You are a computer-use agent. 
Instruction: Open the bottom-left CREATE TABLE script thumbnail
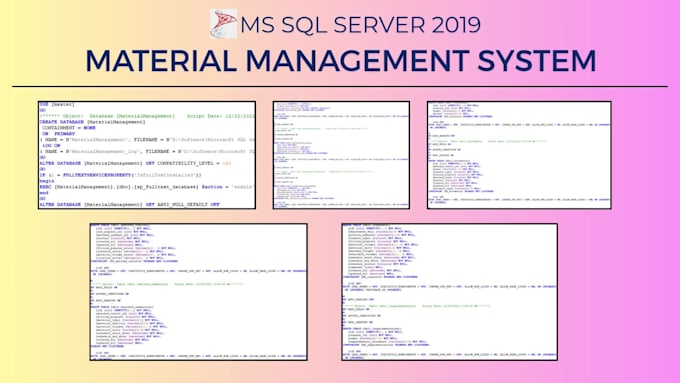point(199,292)
